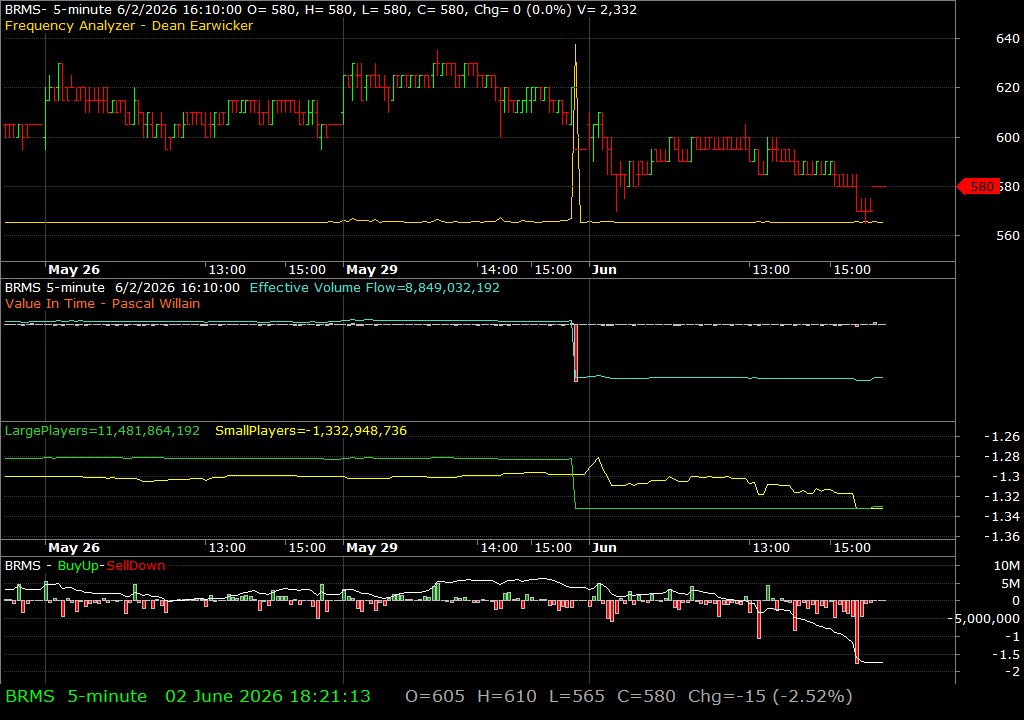Screen dimensions: 1024x720
Task: Click the status bar 'L=565' value
Action: point(577,696)
